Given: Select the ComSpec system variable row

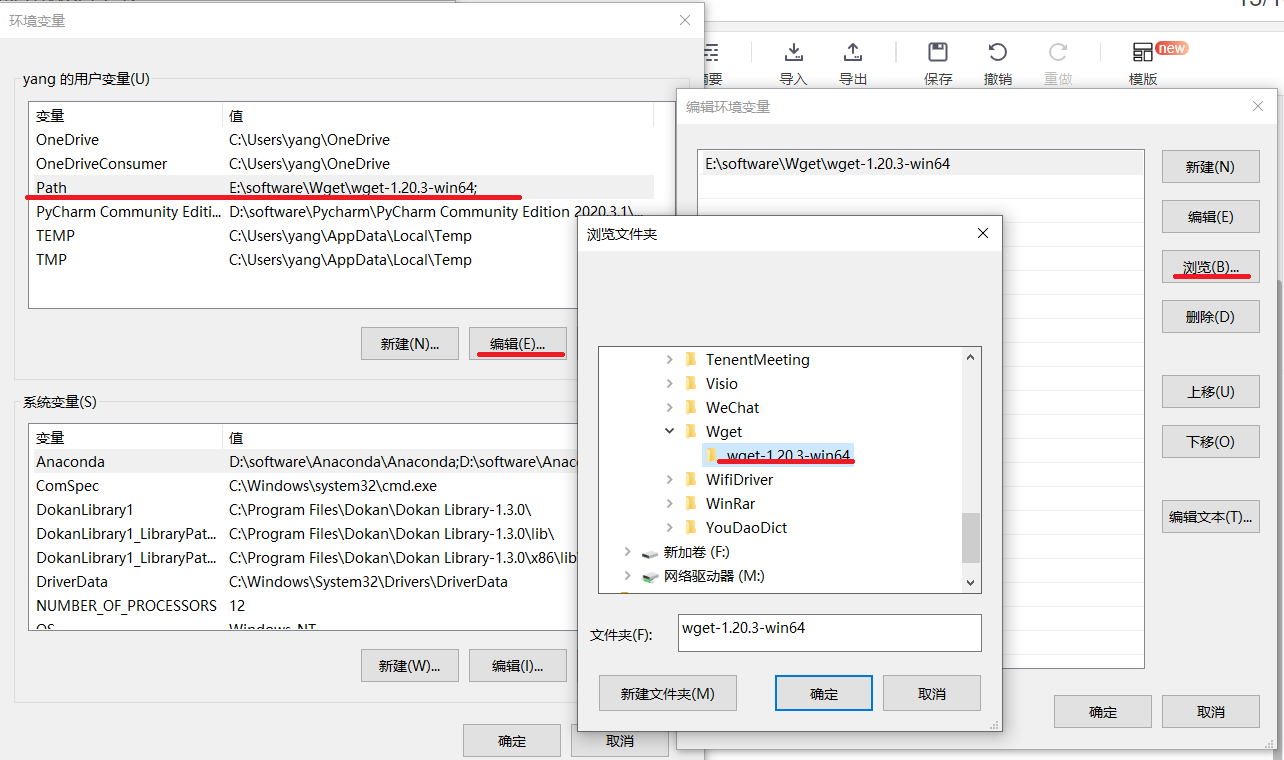Looking at the screenshot, I should (305, 485).
